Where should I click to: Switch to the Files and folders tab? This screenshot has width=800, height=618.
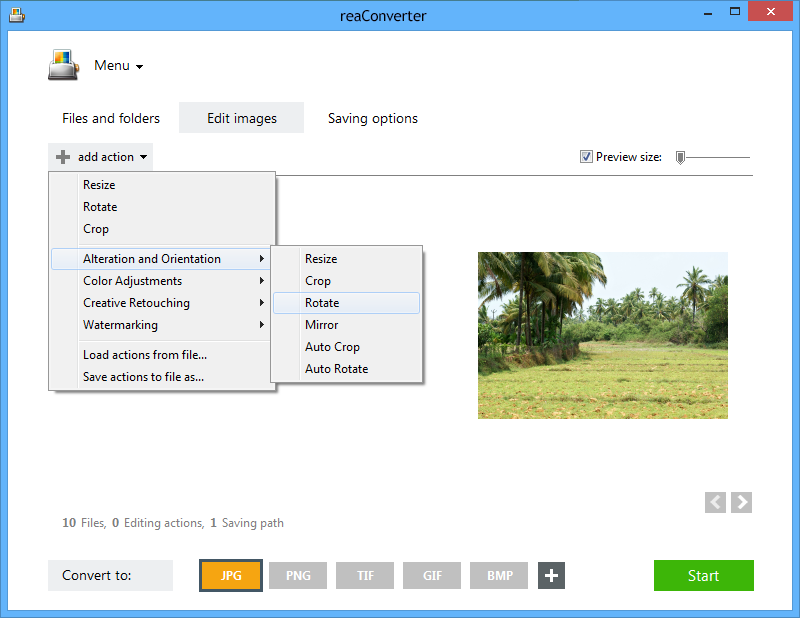111,118
